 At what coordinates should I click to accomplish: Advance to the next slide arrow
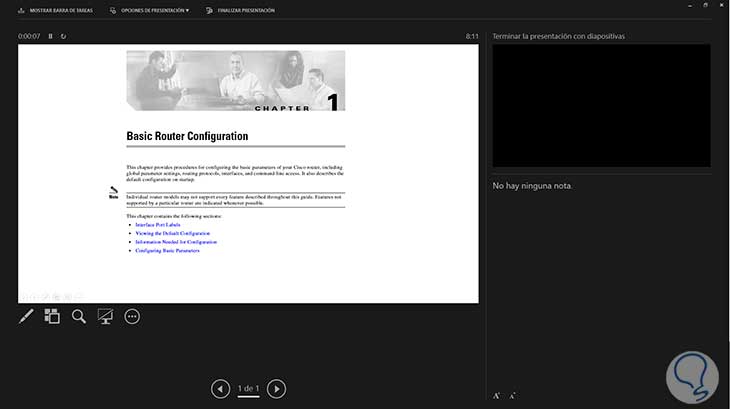[x=277, y=389]
